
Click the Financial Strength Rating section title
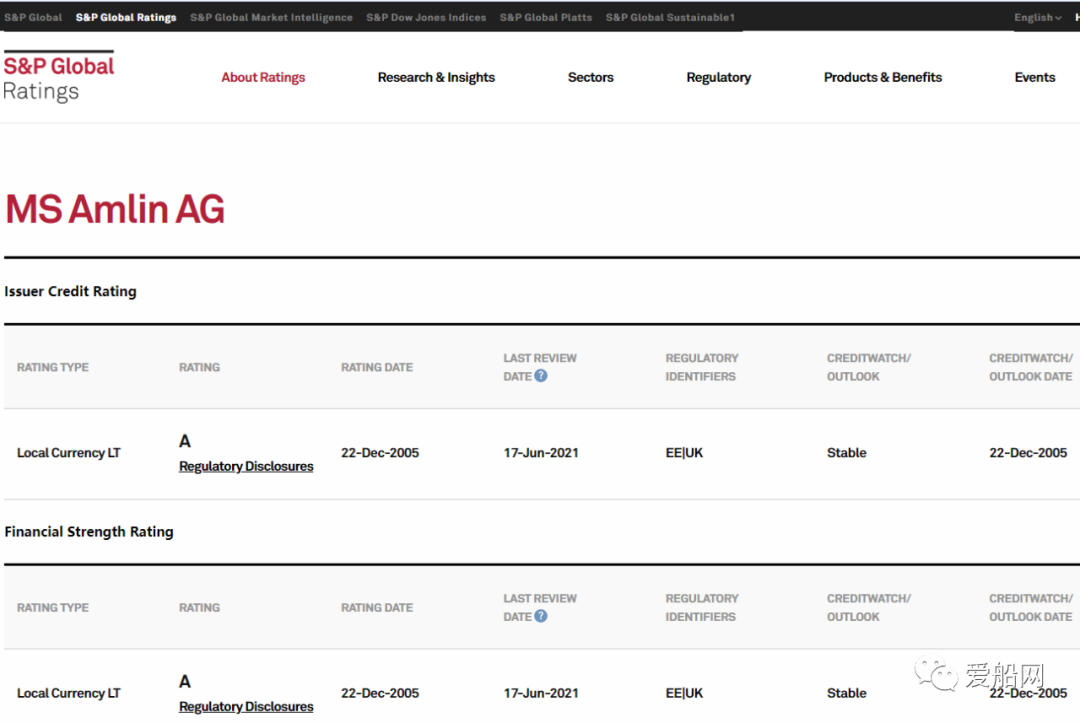click(x=89, y=532)
